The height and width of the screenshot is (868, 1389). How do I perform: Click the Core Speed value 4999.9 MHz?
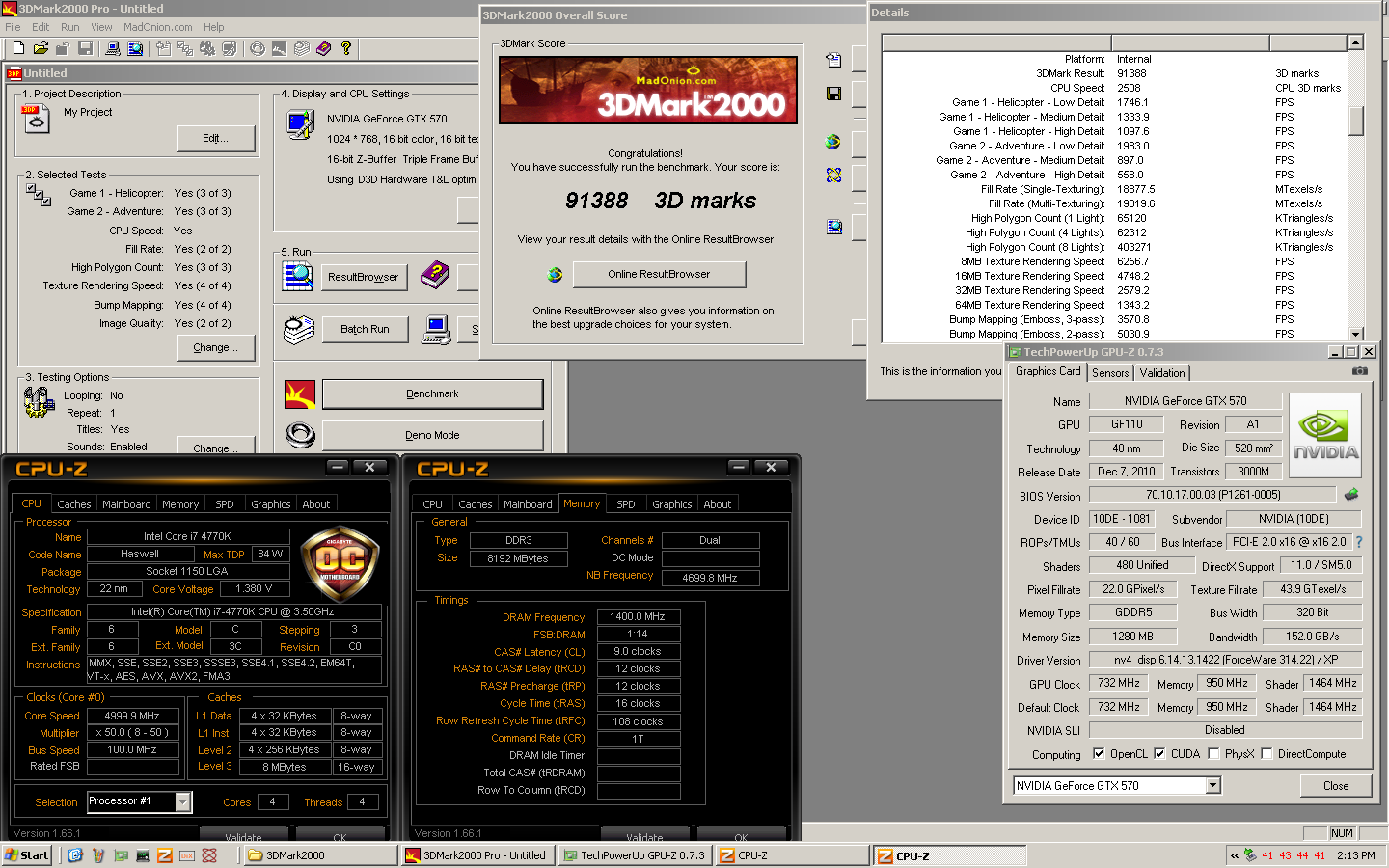133,717
